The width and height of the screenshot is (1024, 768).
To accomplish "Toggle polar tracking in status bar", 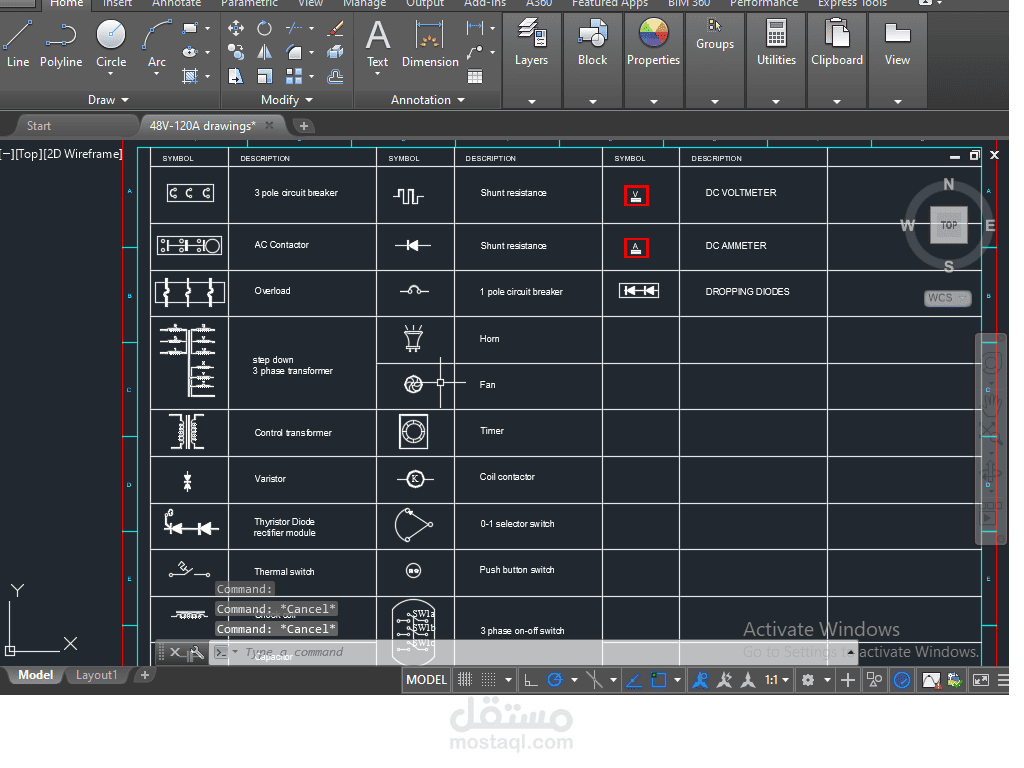I will pyautogui.click(x=555, y=680).
